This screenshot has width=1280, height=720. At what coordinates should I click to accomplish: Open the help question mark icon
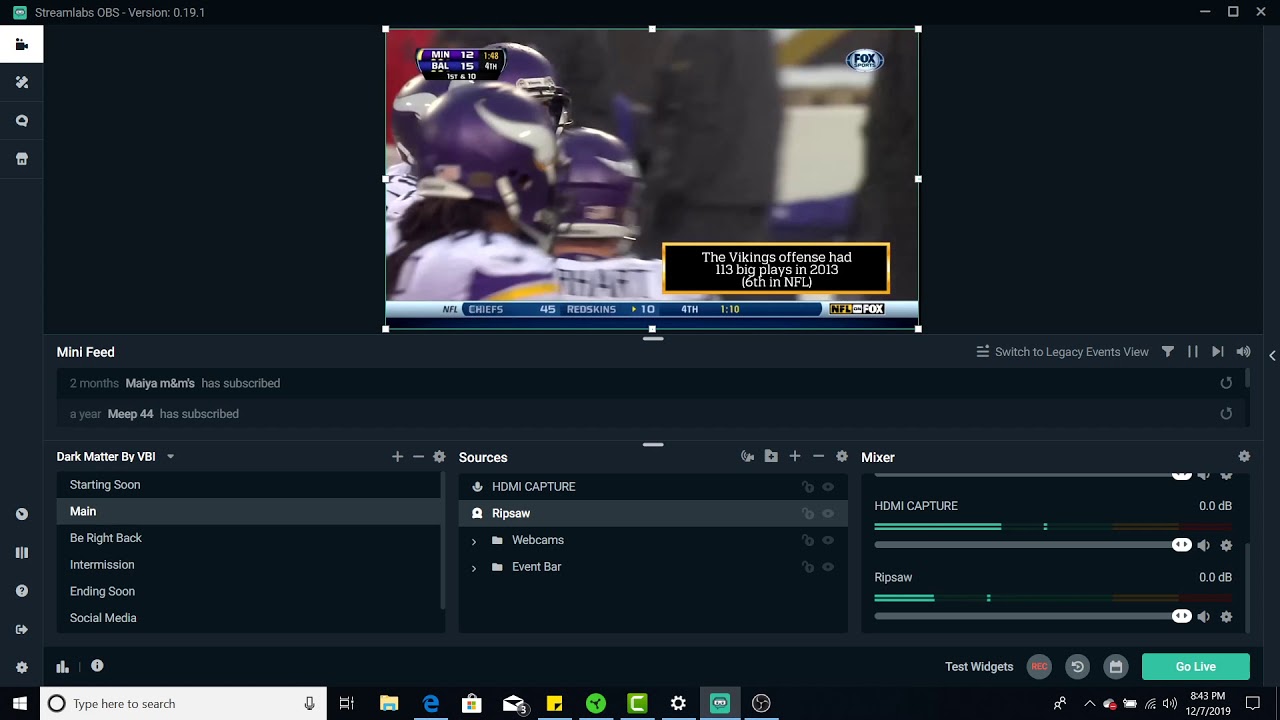pyautogui.click(x=22, y=591)
